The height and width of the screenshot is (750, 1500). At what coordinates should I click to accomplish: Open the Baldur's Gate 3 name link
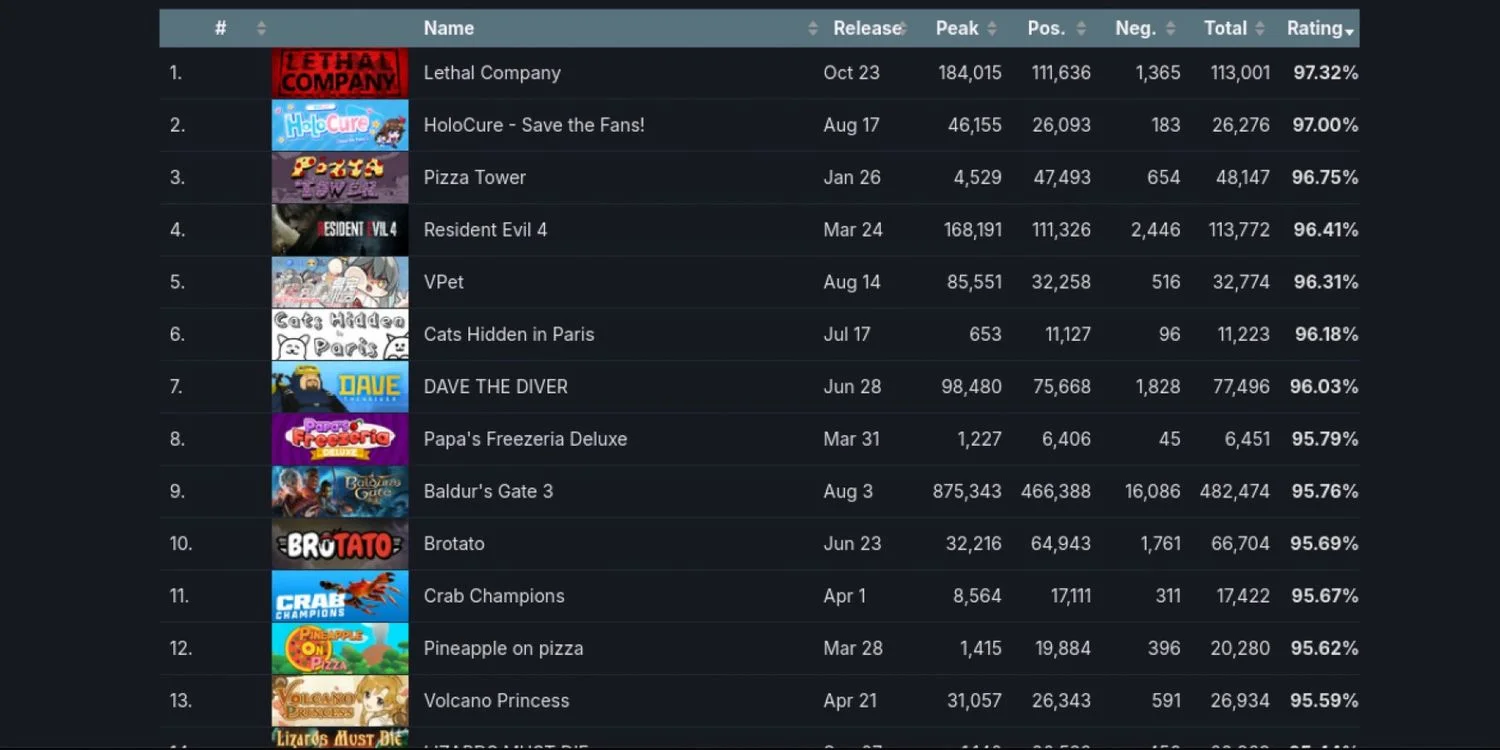coord(488,491)
